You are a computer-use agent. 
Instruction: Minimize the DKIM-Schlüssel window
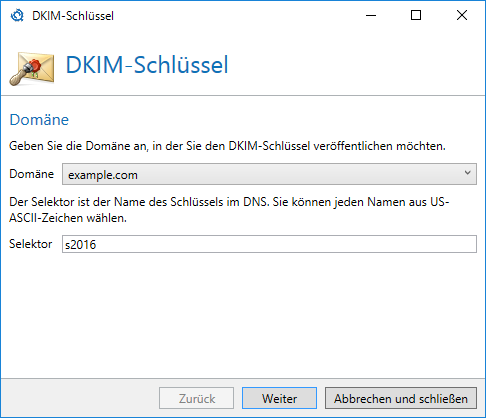pyautogui.click(x=371, y=15)
